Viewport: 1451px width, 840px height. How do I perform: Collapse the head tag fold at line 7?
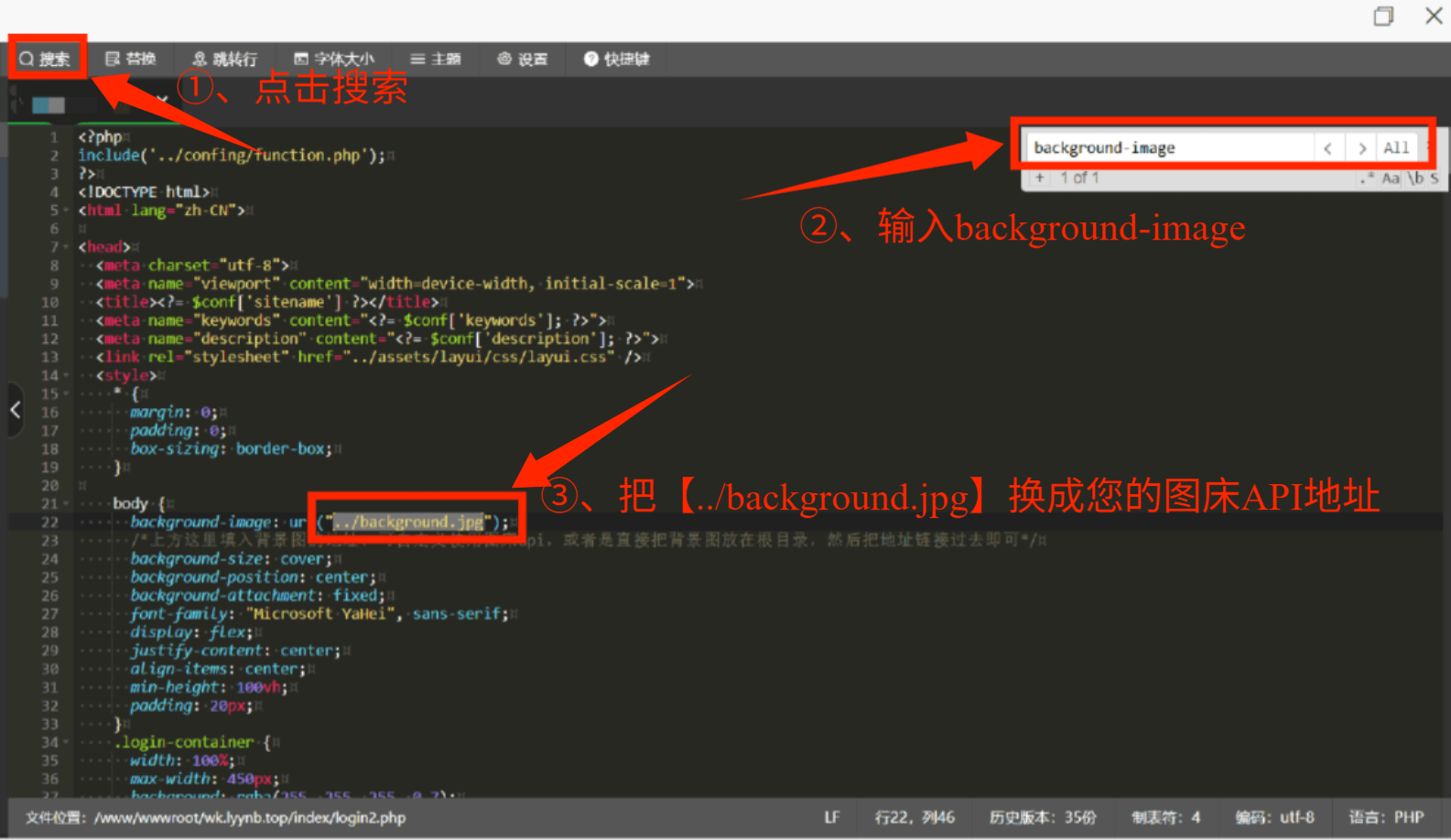click(66, 247)
